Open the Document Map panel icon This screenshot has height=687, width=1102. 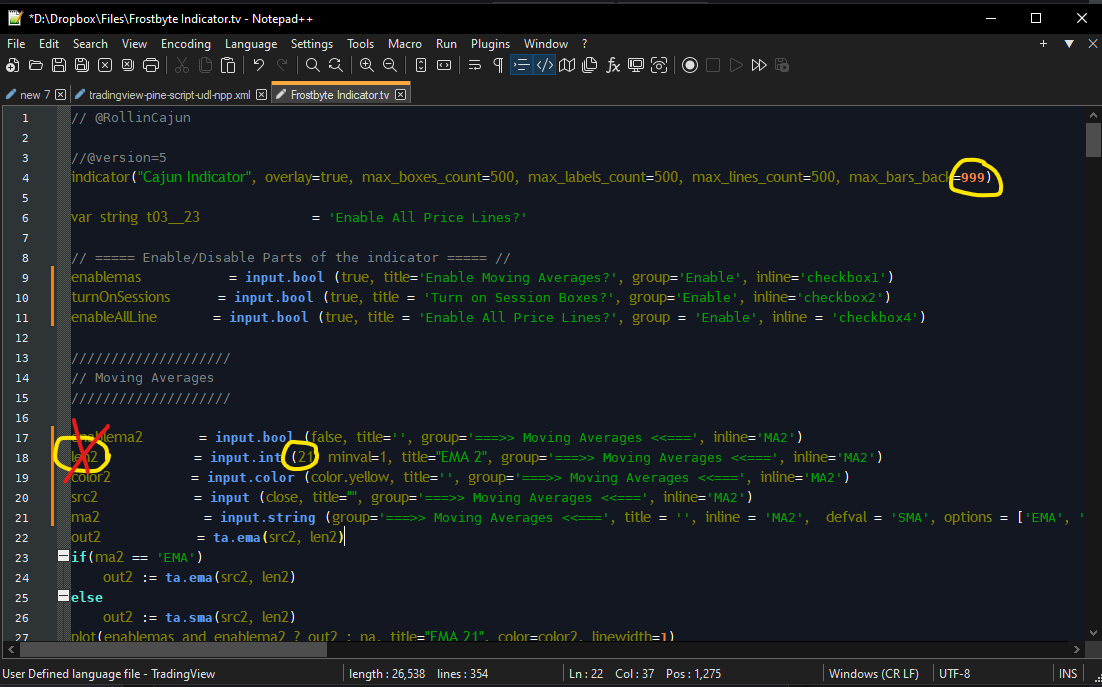[566, 65]
